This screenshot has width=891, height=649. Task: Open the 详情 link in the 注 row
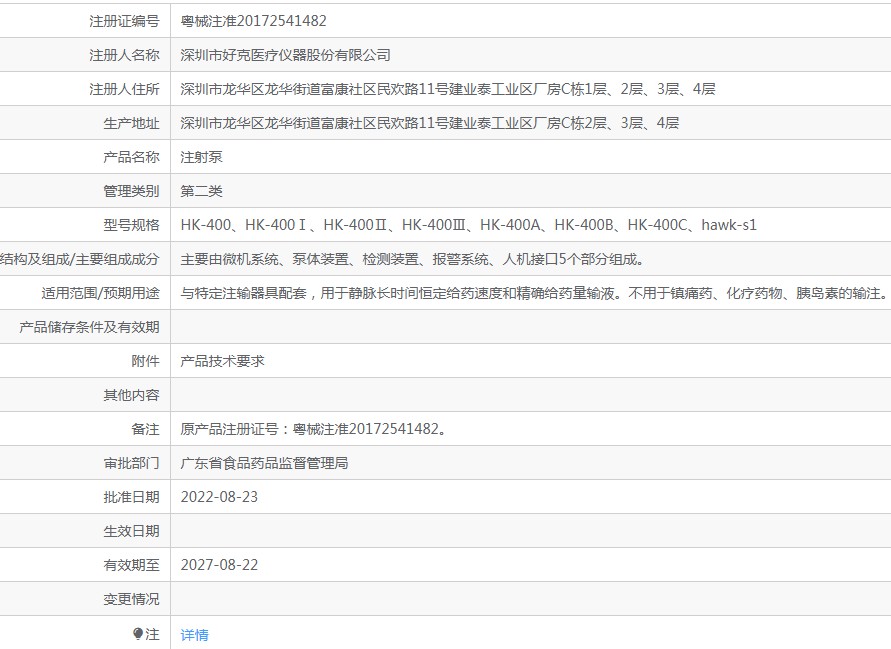click(x=194, y=635)
